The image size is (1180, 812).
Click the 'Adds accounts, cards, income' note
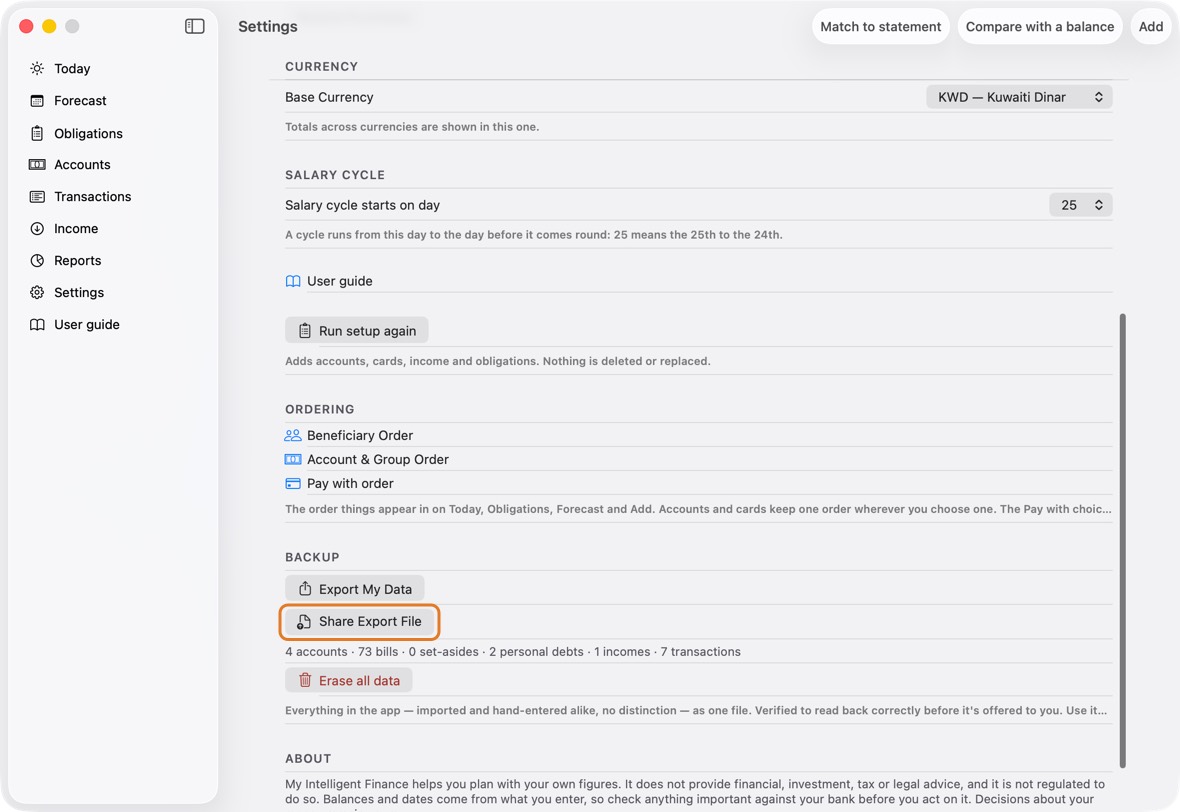click(497, 361)
